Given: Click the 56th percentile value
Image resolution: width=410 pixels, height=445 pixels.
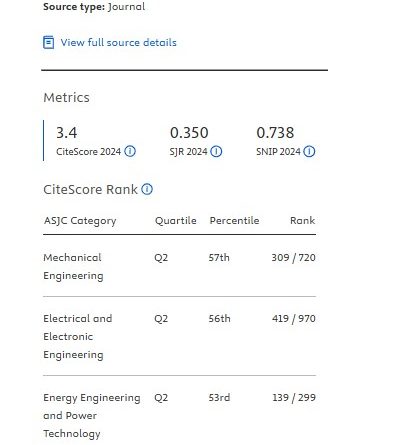Looking at the screenshot, I should point(219,318).
